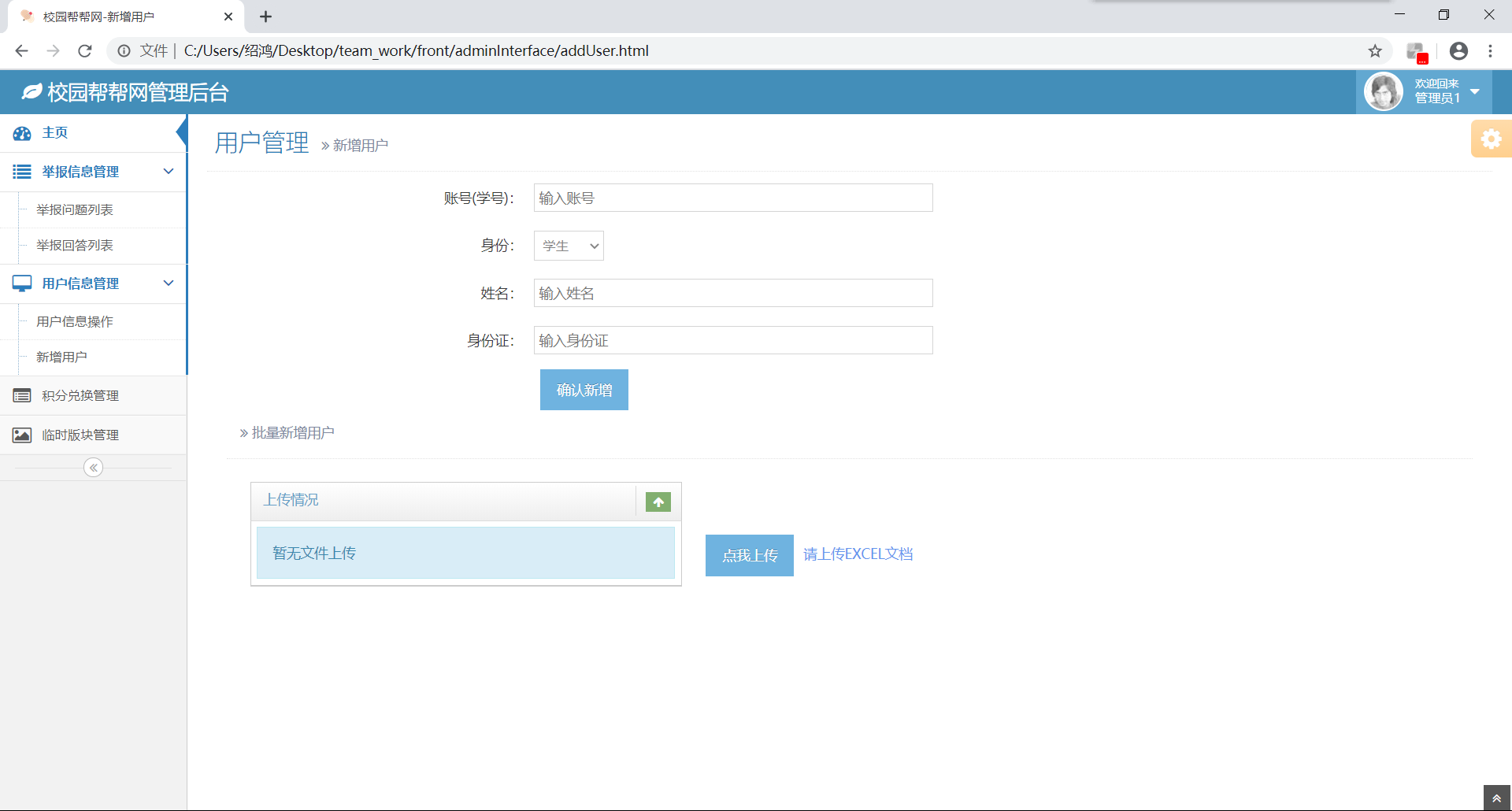
Task: Focus the 姓名 input field
Action: pyautogui.click(x=733, y=293)
